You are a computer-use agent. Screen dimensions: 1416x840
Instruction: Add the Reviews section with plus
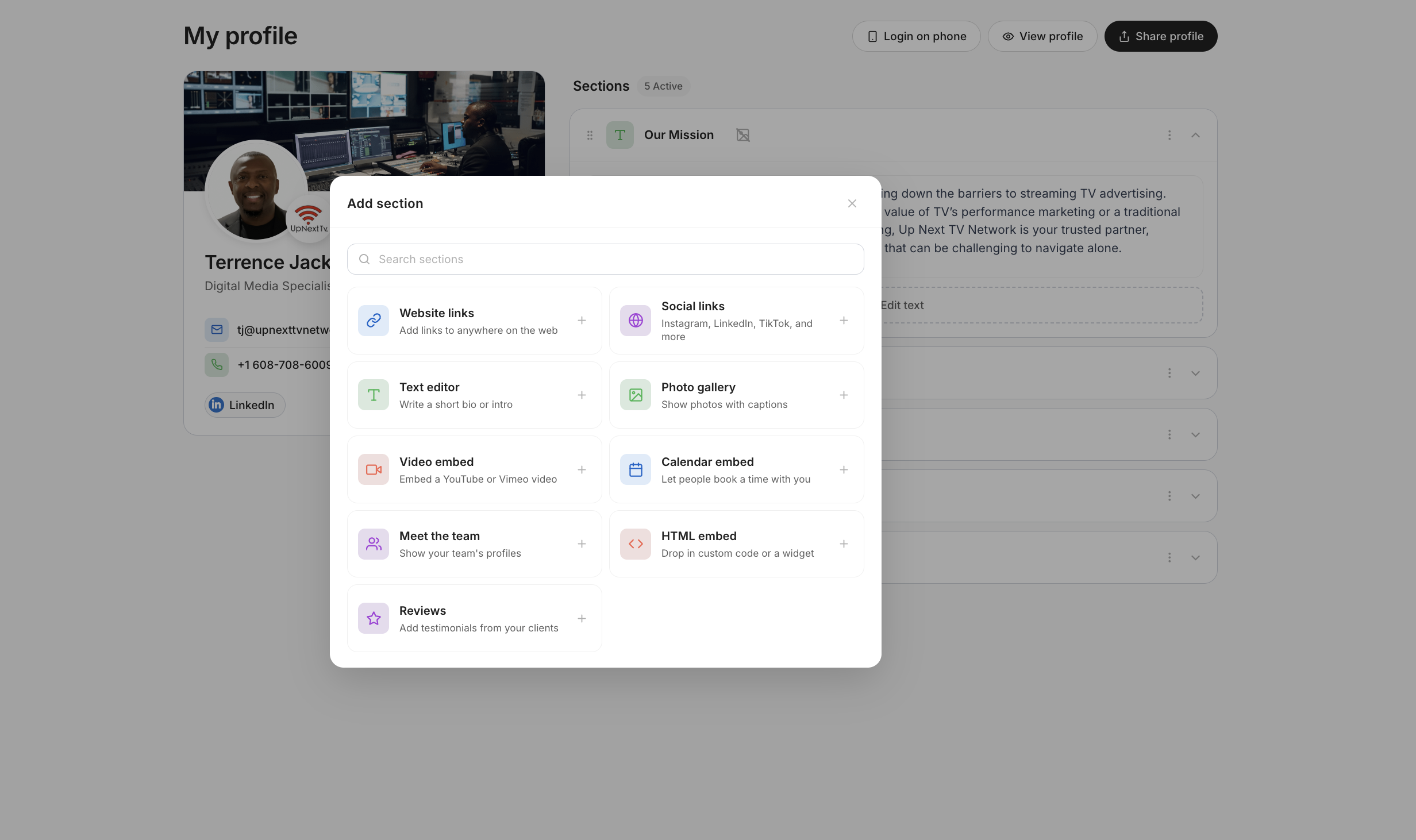pyautogui.click(x=582, y=618)
